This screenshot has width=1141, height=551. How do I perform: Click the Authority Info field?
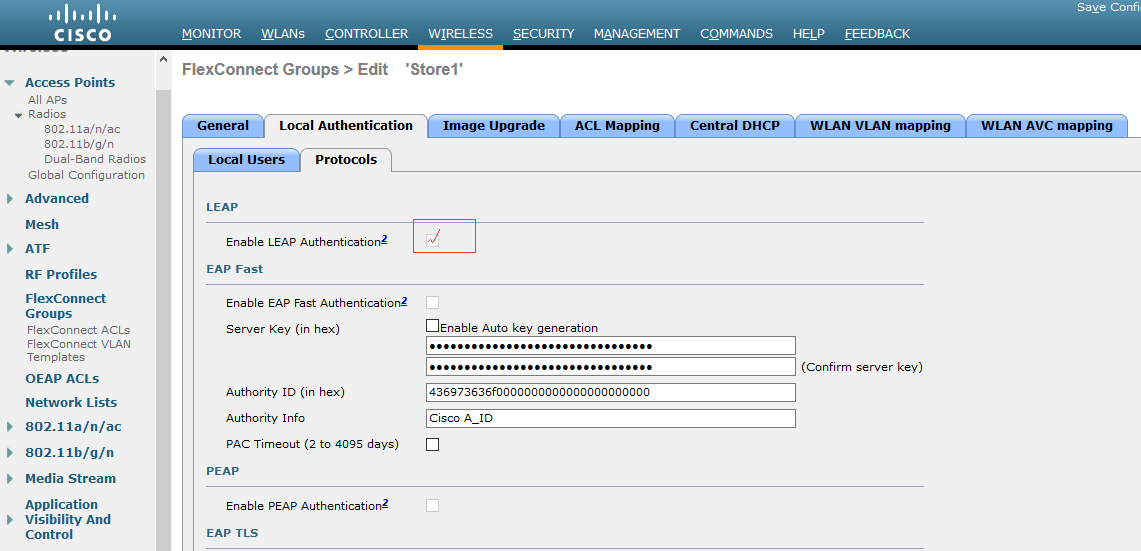pos(611,419)
